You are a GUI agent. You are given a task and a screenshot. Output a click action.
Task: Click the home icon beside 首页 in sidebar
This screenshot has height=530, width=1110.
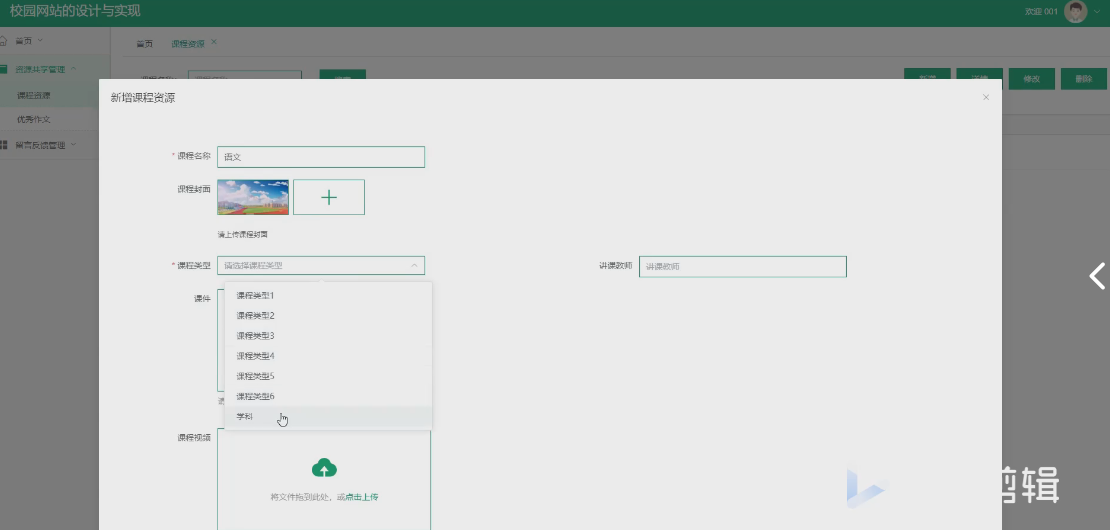(3, 40)
